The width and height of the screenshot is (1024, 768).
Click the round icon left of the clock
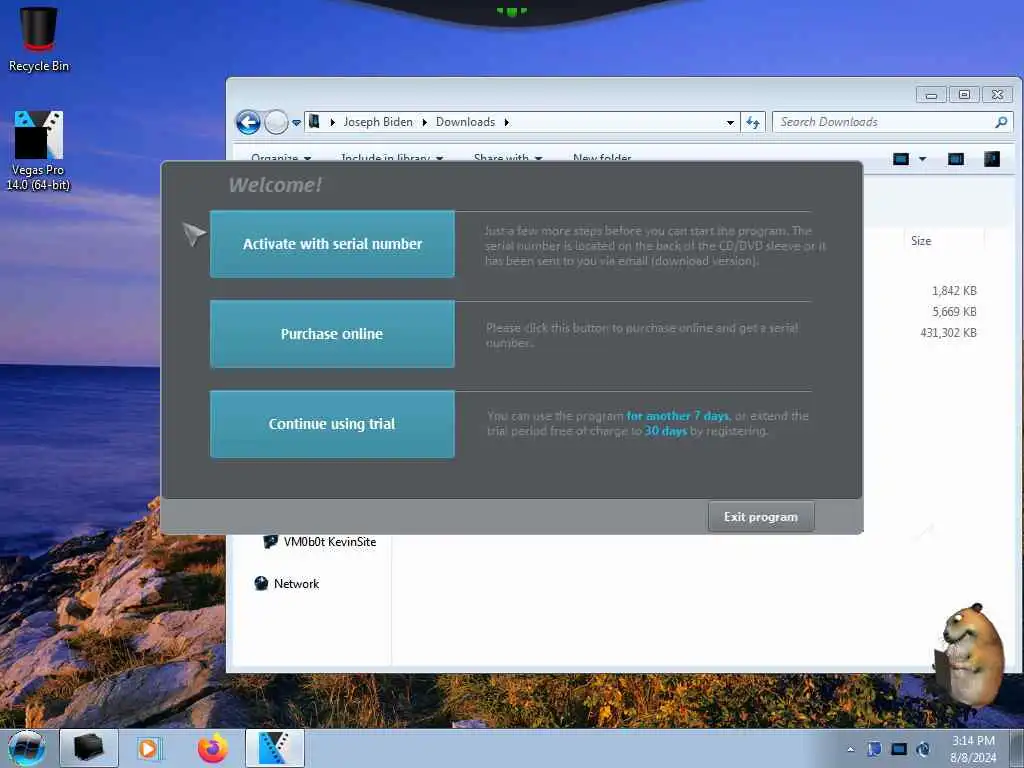click(x=923, y=749)
